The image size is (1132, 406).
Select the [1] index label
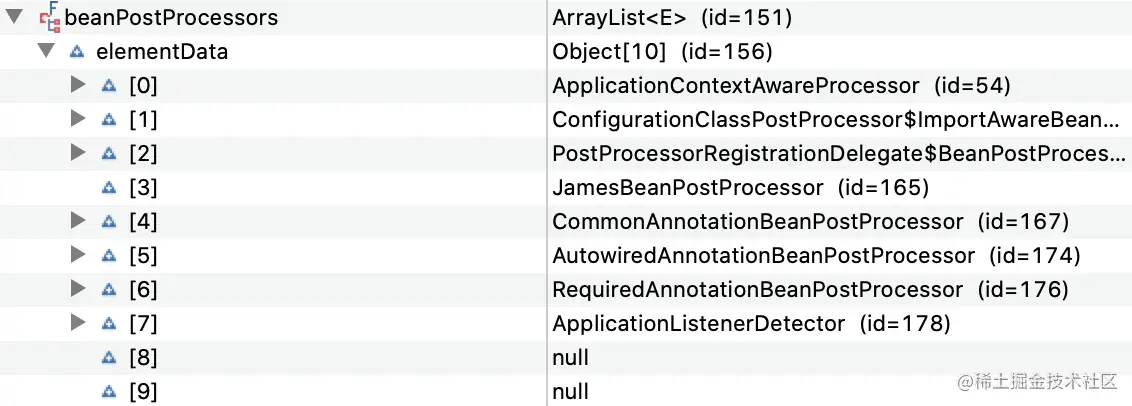tap(143, 120)
